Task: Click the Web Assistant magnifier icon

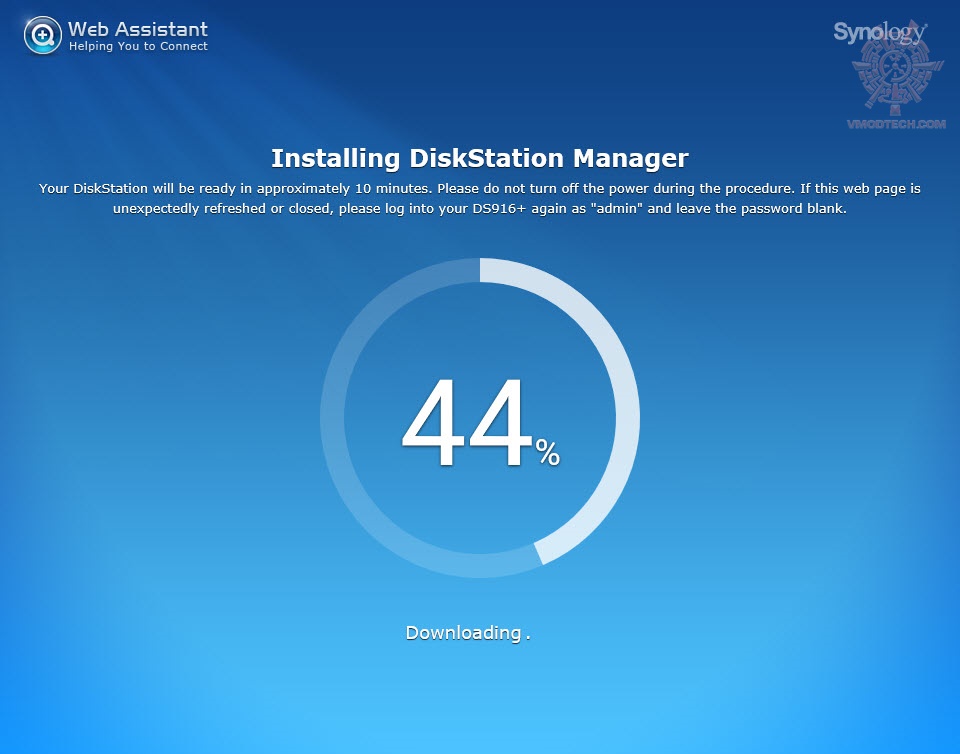Action: (43, 35)
